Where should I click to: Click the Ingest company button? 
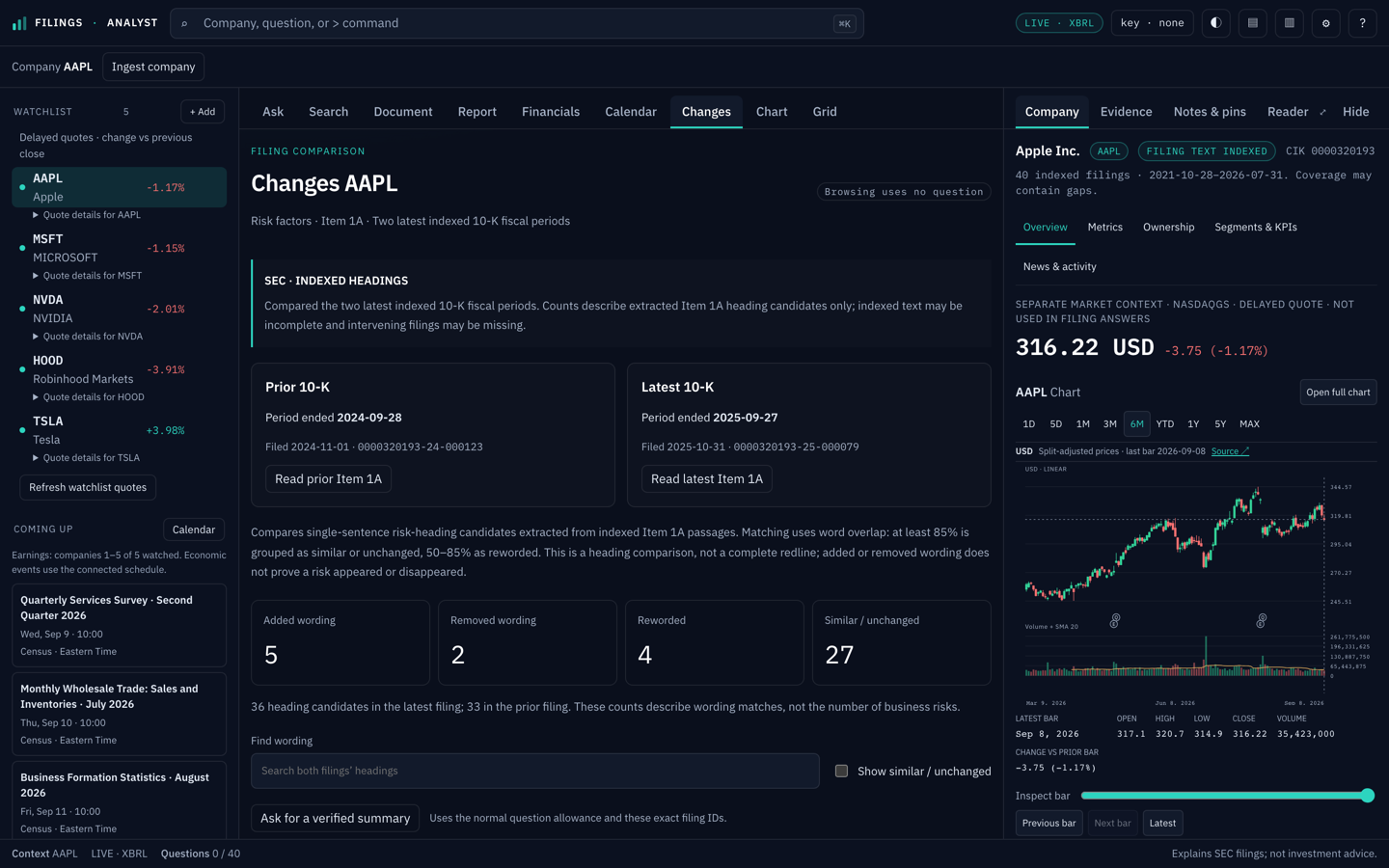pyautogui.click(x=153, y=67)
